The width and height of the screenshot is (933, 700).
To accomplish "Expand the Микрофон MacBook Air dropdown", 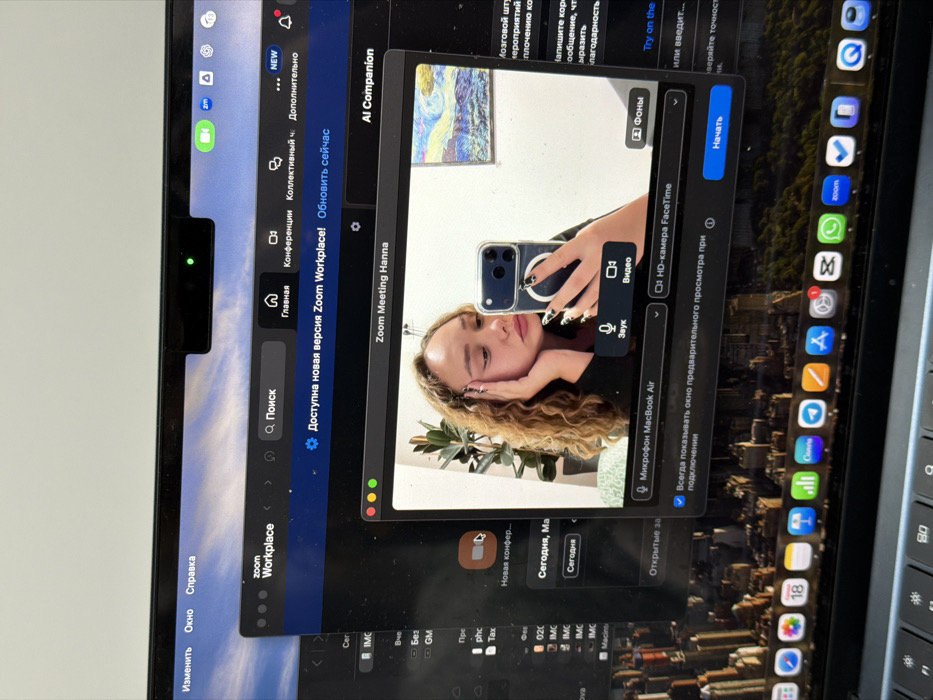I will tap(647, 402).
